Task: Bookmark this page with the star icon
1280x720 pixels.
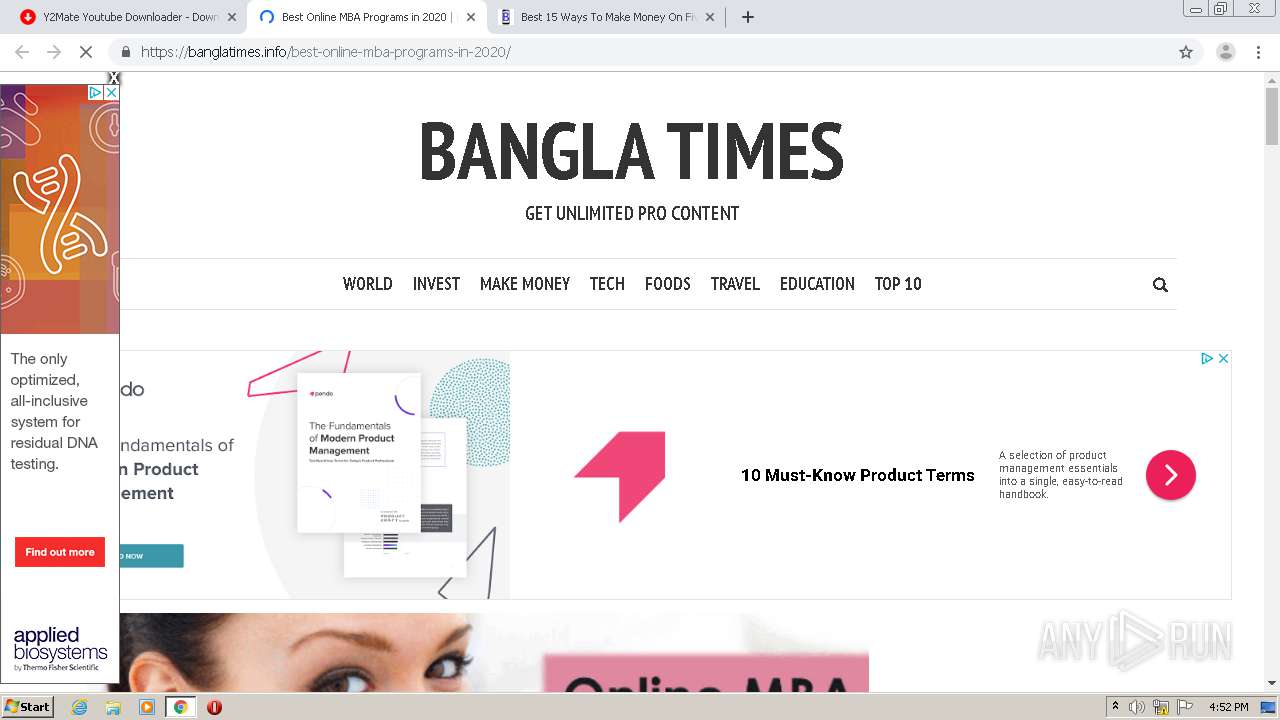Action: 1186,52
